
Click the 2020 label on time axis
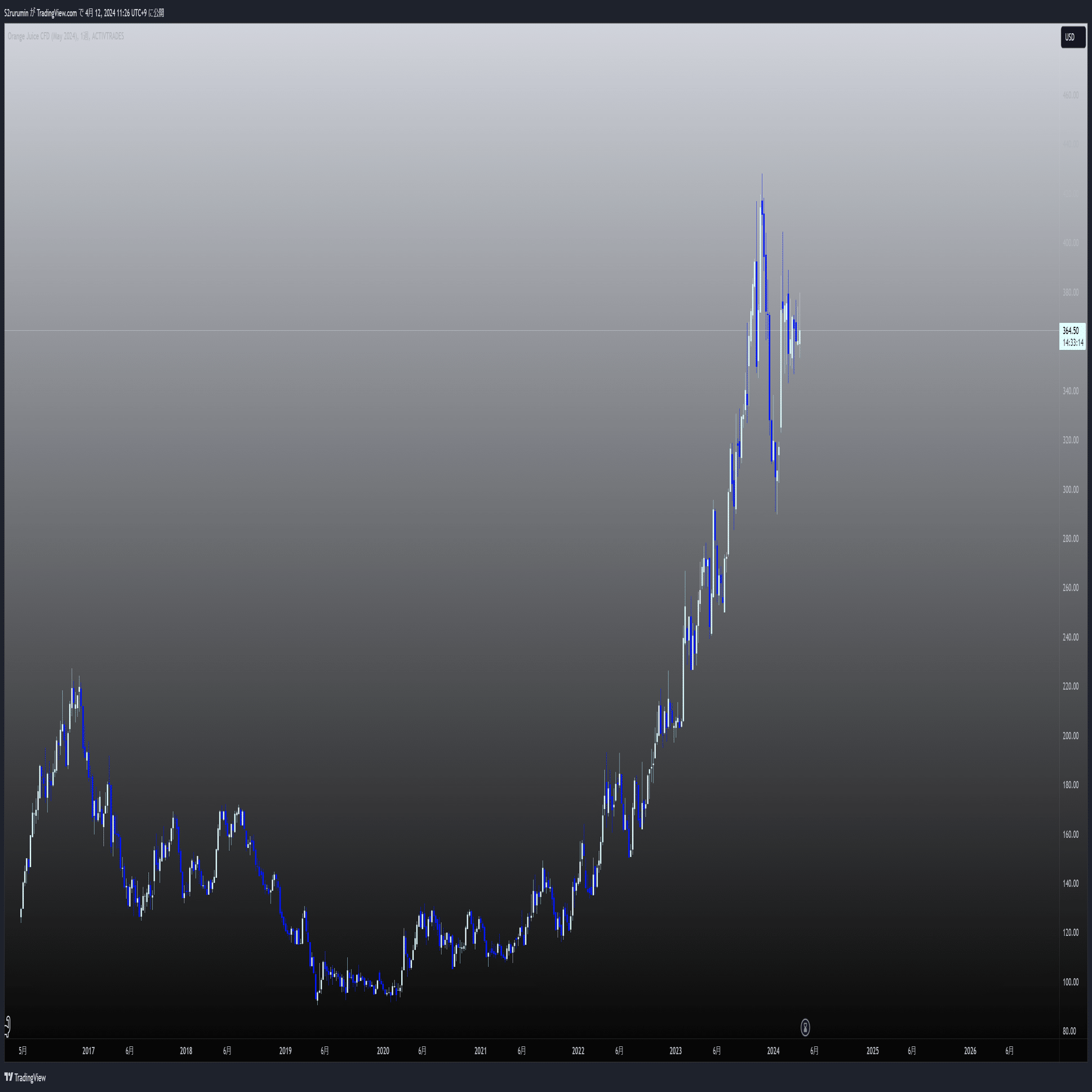pos(383,1051)
